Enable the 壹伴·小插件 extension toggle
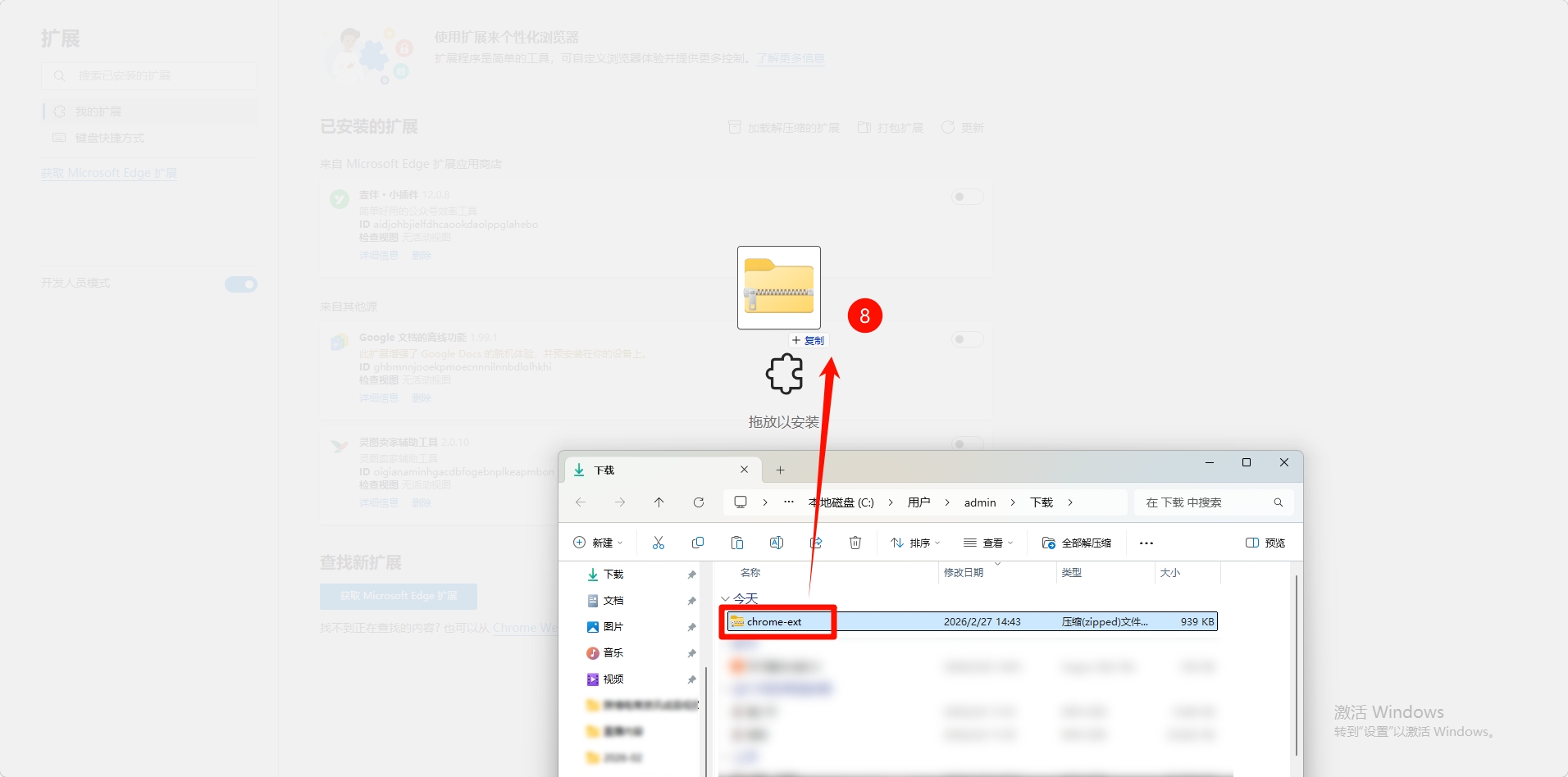The image size is (1568, 777). coord(967,197)
